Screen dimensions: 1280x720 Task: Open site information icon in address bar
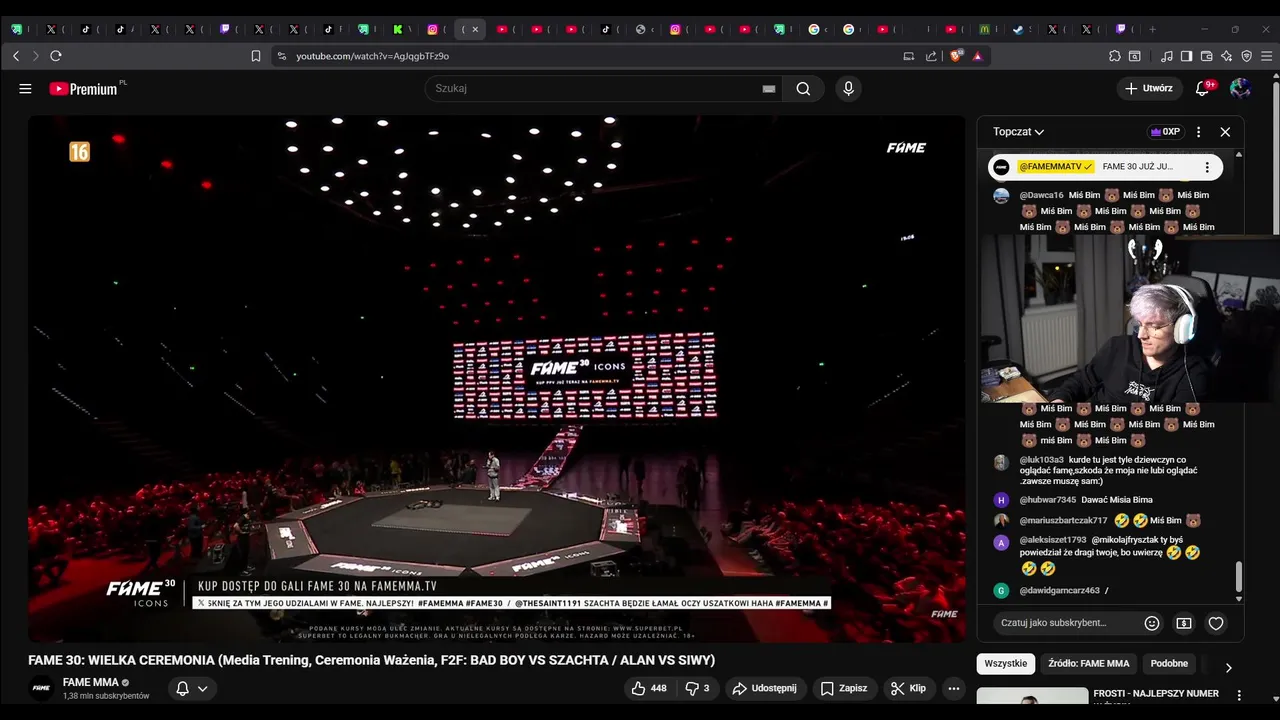pyautogui.click(x=282, y=56)
